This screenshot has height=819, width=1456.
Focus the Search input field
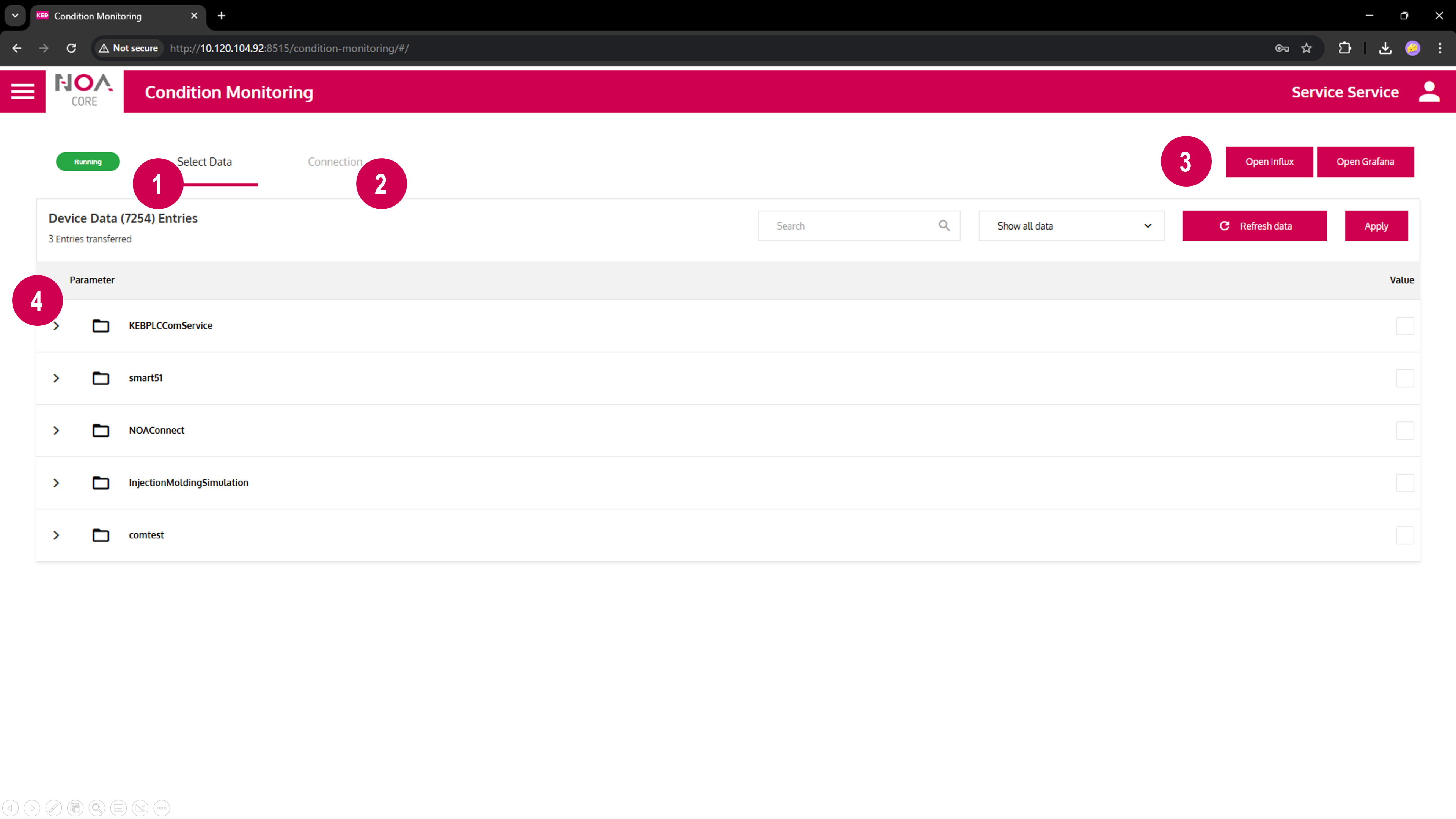[848, 226]
